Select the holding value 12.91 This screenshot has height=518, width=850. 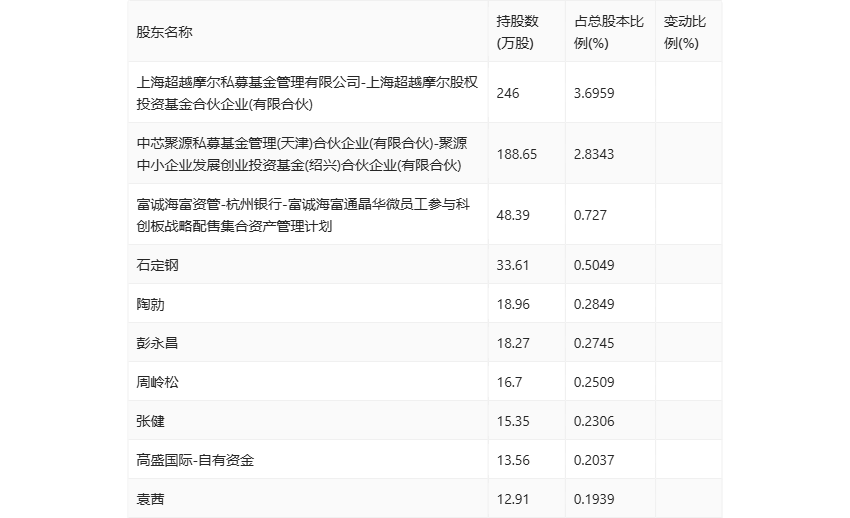[x=513, y=499]
